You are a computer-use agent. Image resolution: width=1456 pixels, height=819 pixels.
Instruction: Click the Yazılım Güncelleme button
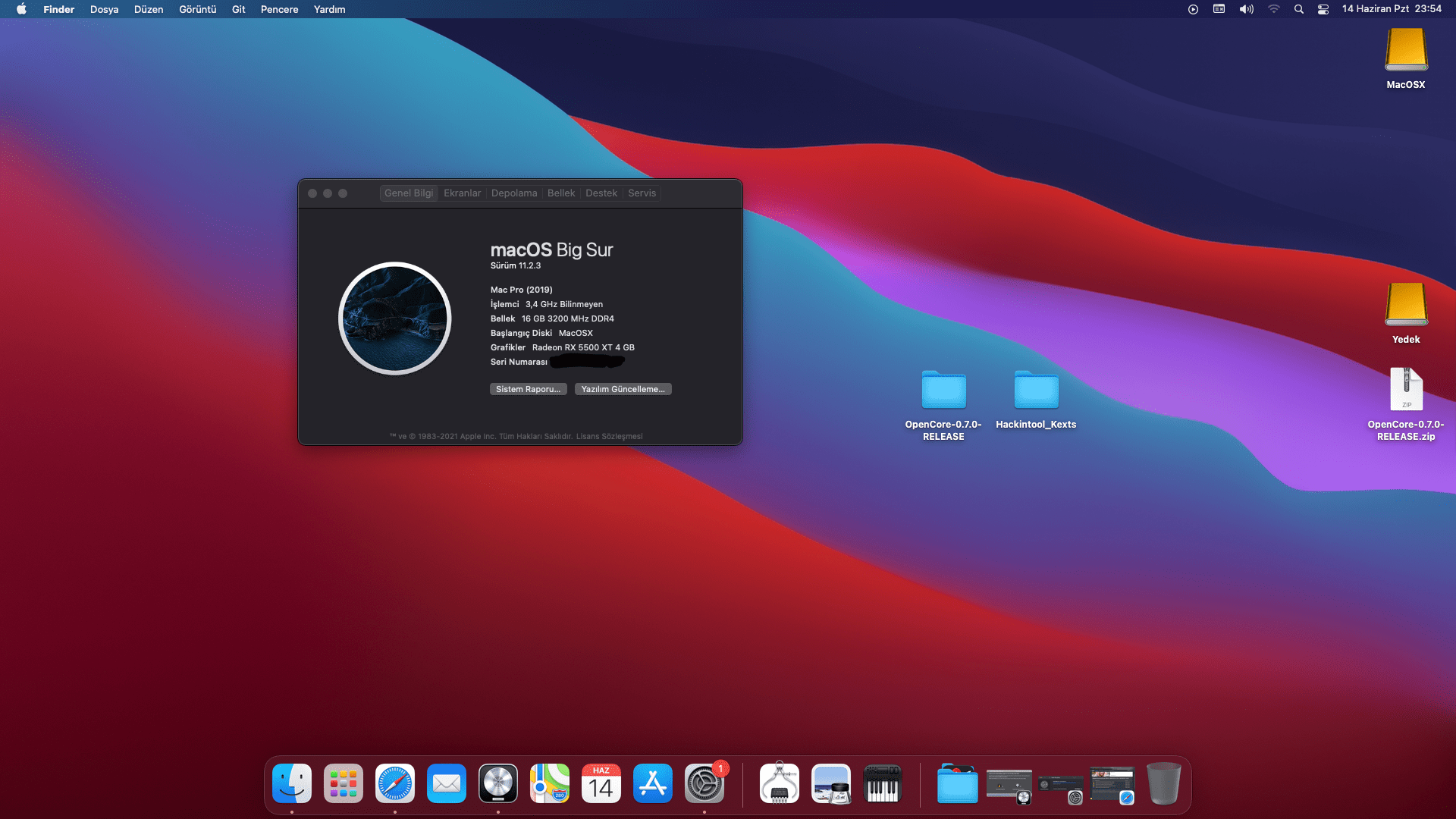[623, 389]
